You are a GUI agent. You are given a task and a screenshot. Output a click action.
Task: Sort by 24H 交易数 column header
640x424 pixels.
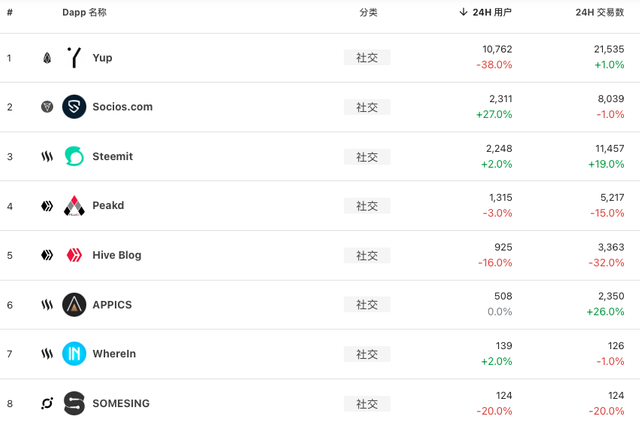point(600,12)
